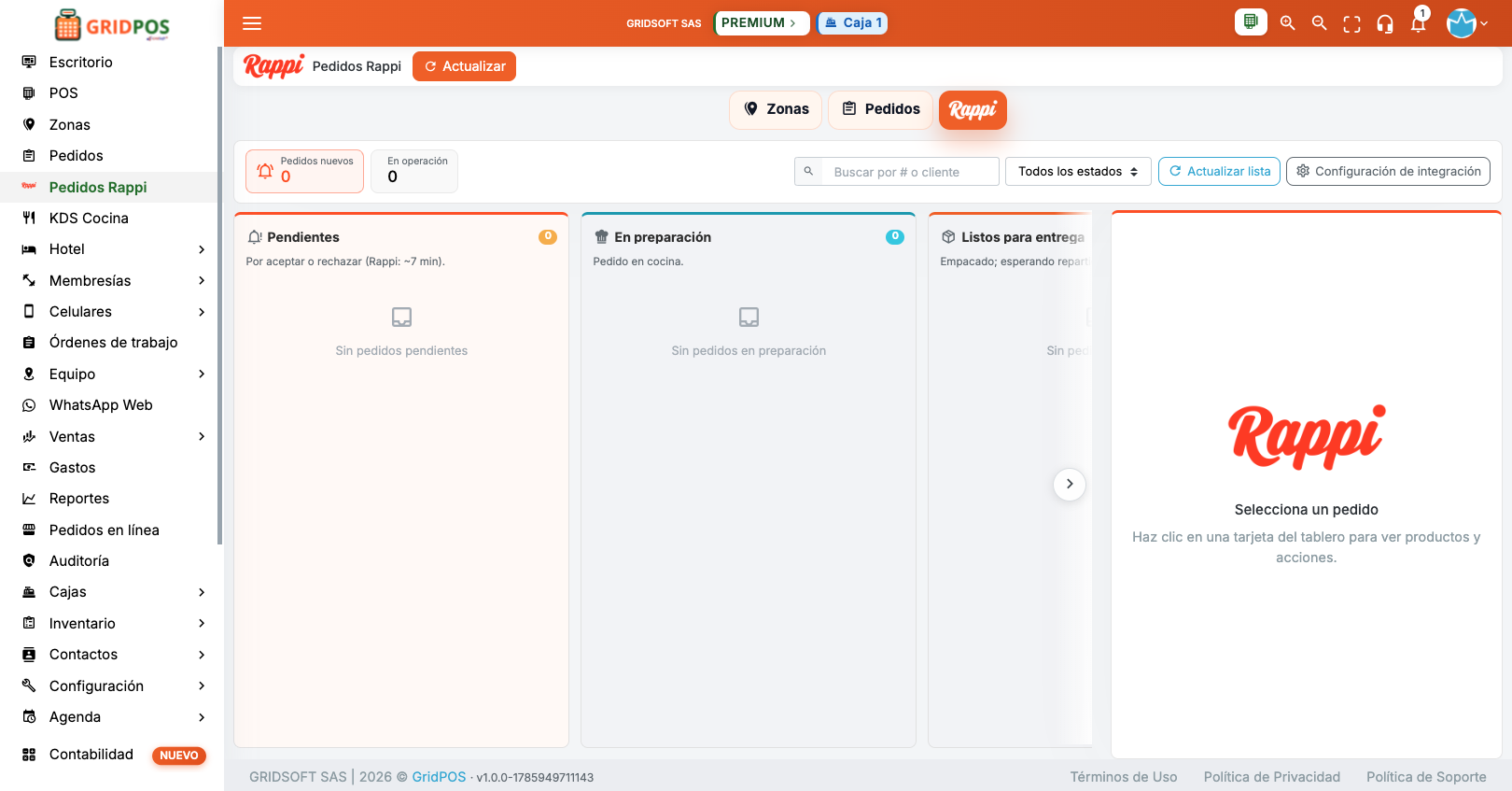Click the box icon in Listos para entrega

948,237
